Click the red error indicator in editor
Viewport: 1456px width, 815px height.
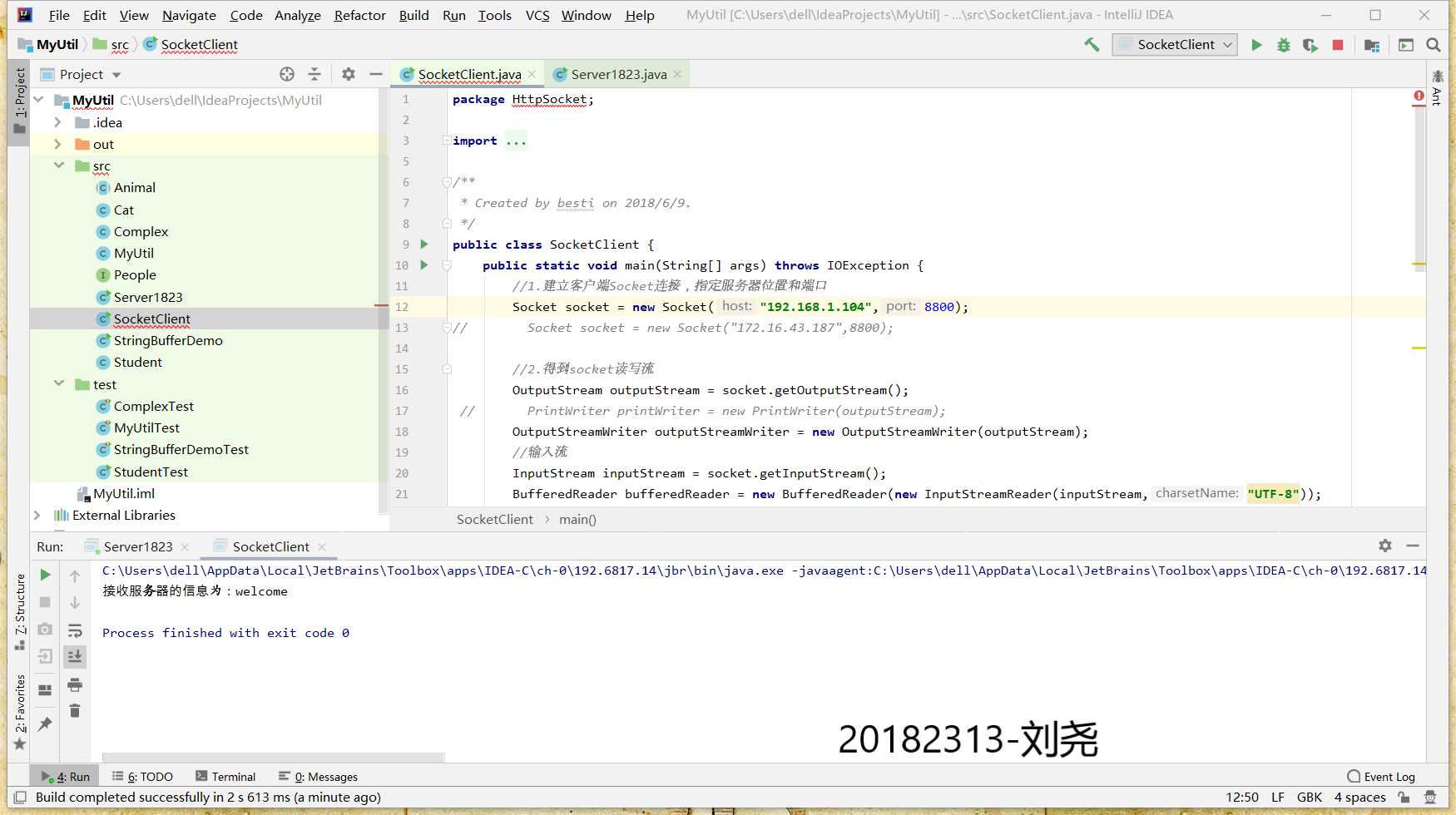[1419, 96]
